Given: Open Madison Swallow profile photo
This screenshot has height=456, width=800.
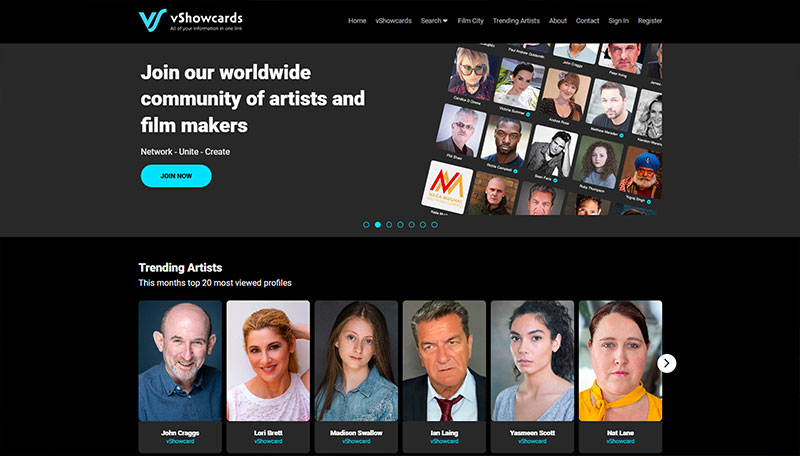Looking at the screenshot, I should (356, 361).
